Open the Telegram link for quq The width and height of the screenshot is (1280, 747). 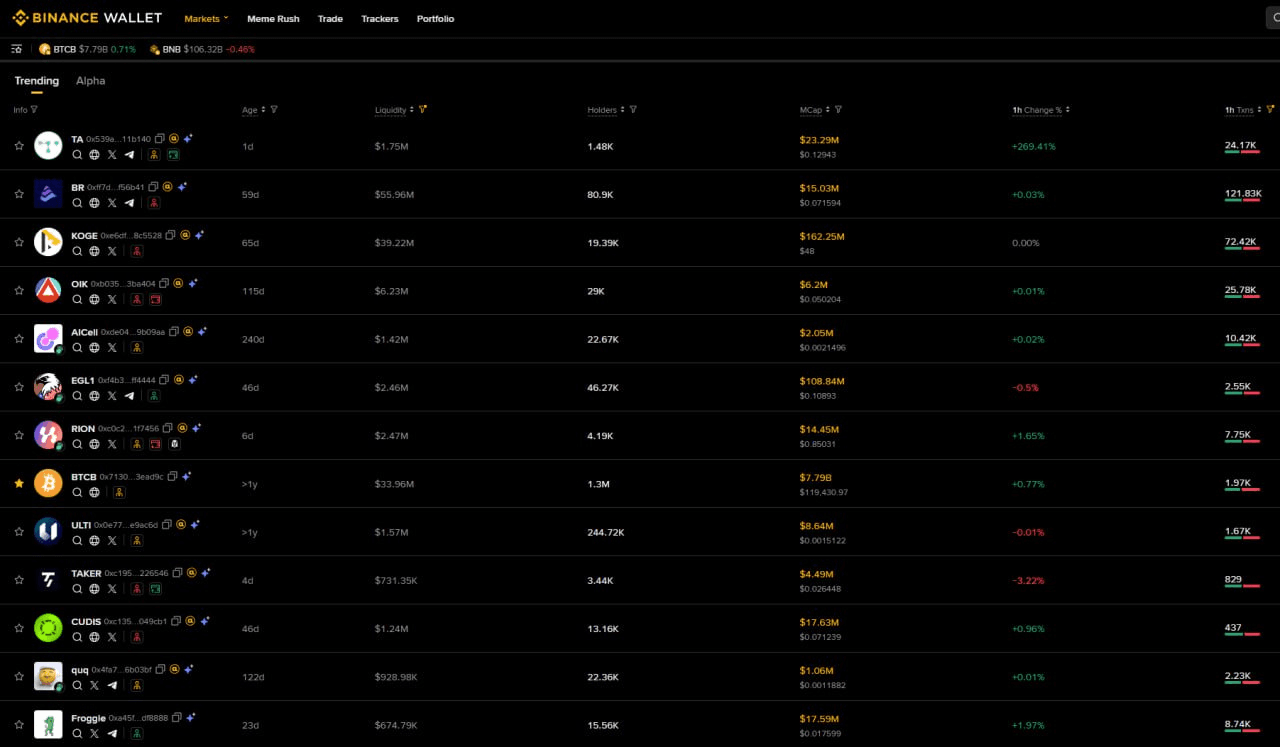point(112,686)
